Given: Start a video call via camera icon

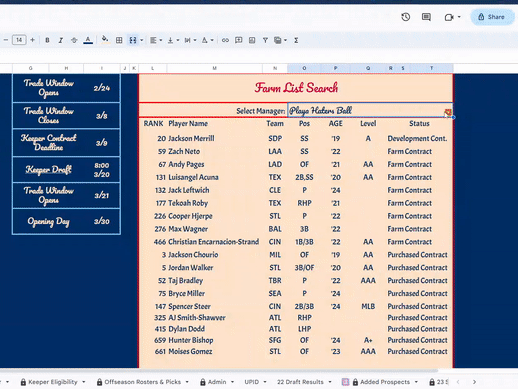Looking at the screenshot, I should click(449, 17).
